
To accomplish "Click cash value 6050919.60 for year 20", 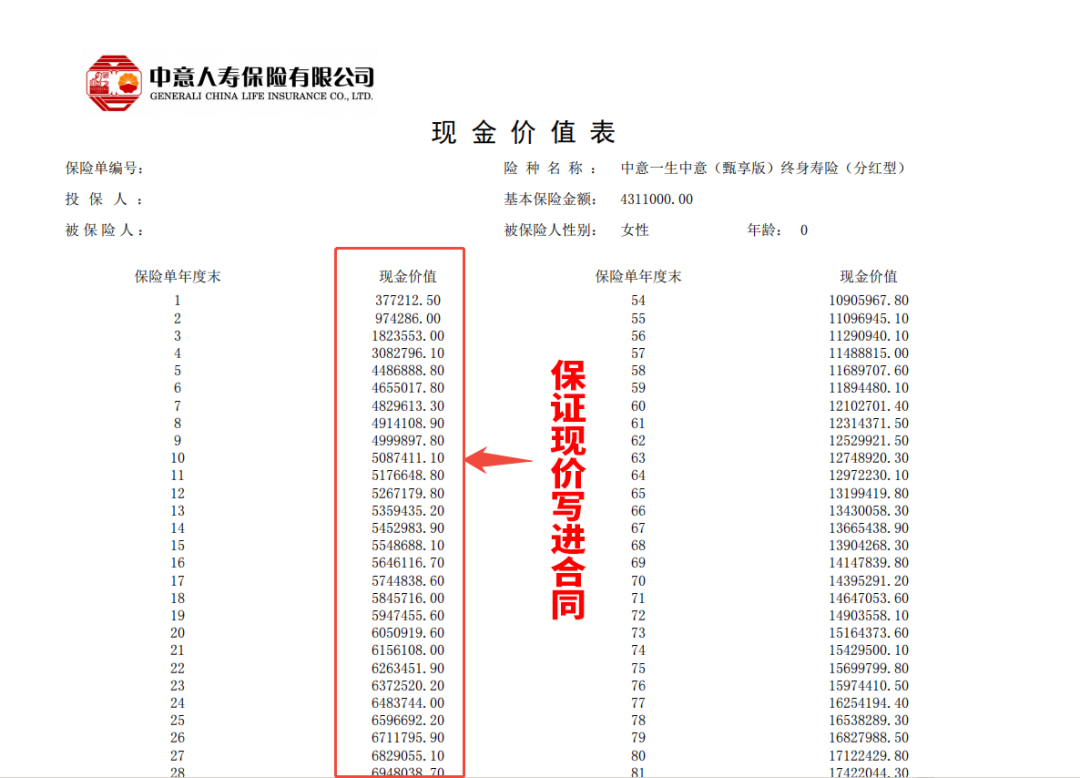I will point(408,633).
